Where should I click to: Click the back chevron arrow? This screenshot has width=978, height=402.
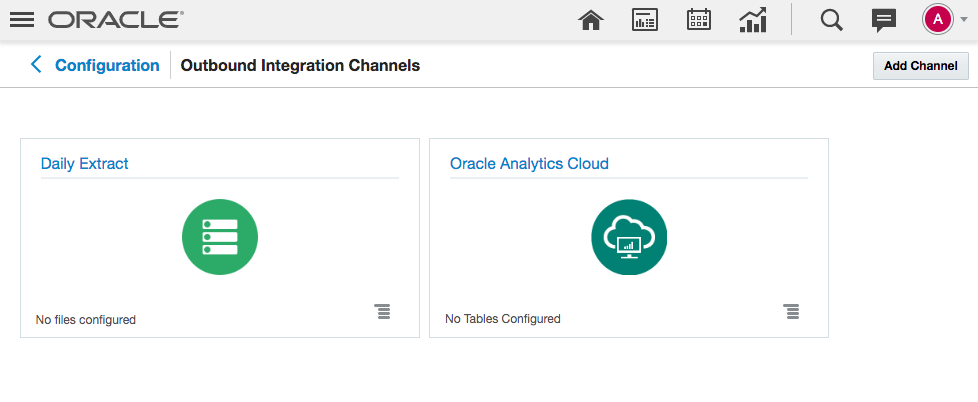[x=37, y=66]
